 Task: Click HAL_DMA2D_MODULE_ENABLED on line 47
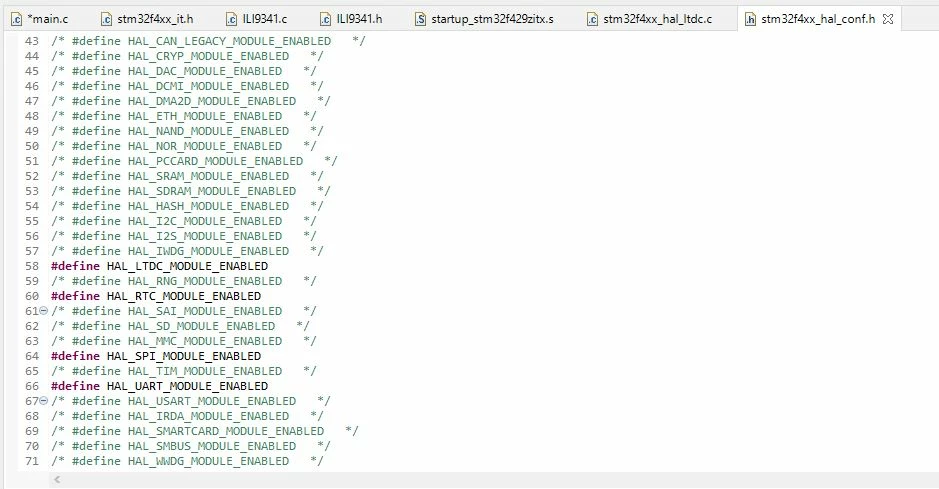(x=212, y=101)
